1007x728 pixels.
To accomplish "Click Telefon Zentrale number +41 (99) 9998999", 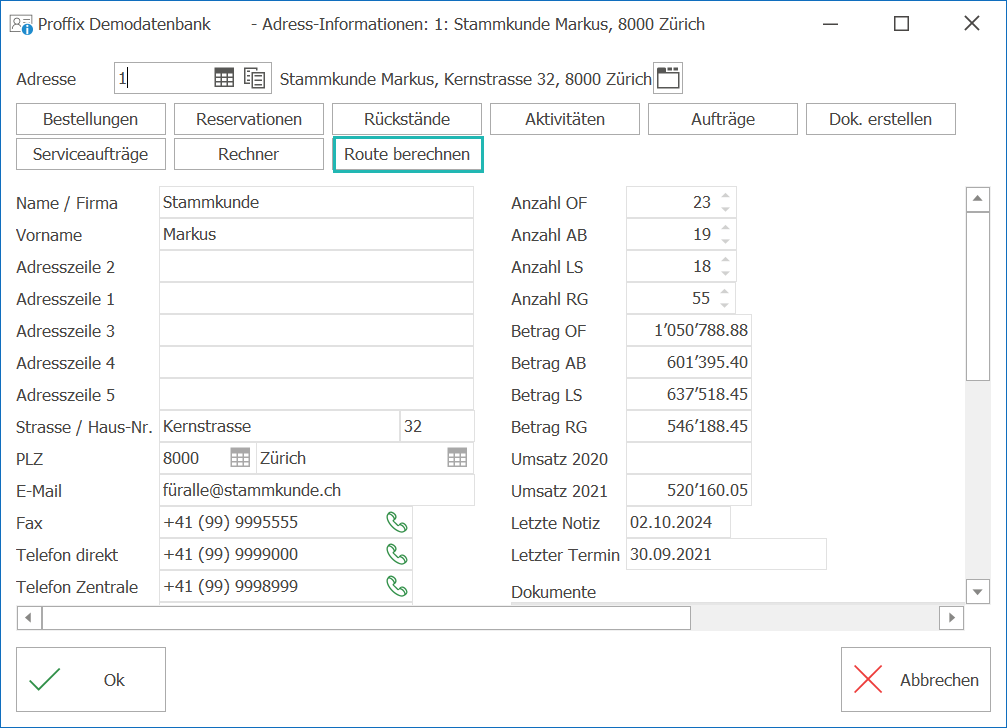I will coord(231,586).
